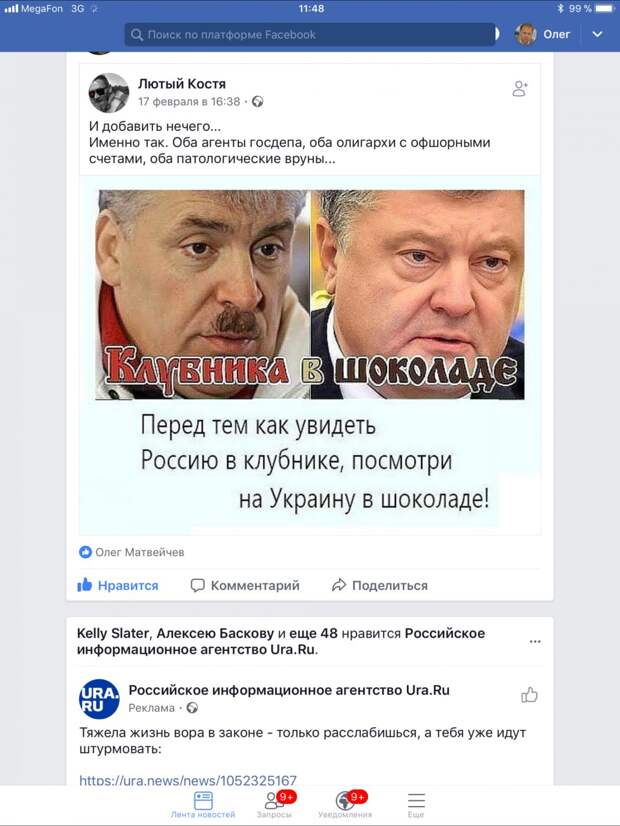Screen dimensions: 620x826
Task: Like the Ura.Ru page with the thumbs-up icon
Action: [529, 695]
